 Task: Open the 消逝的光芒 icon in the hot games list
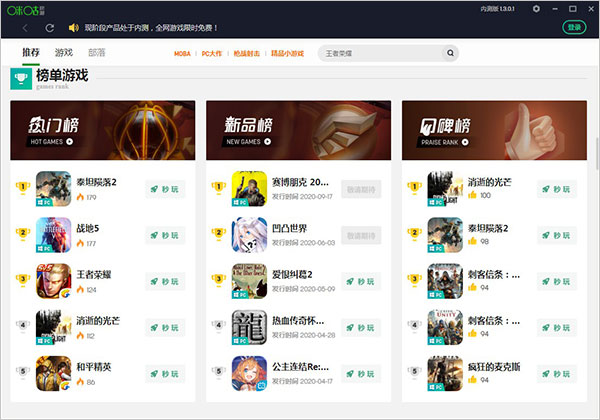pos(53,327)
